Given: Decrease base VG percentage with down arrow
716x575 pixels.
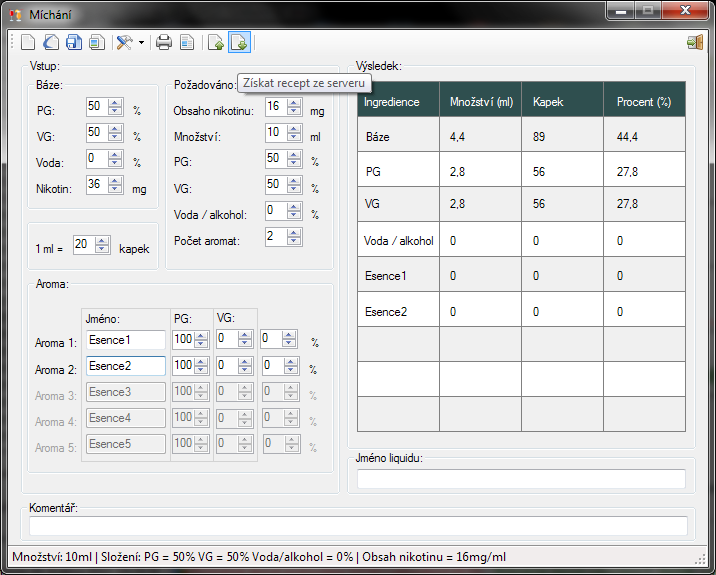Looking at the screenshot, I should 116,137.
